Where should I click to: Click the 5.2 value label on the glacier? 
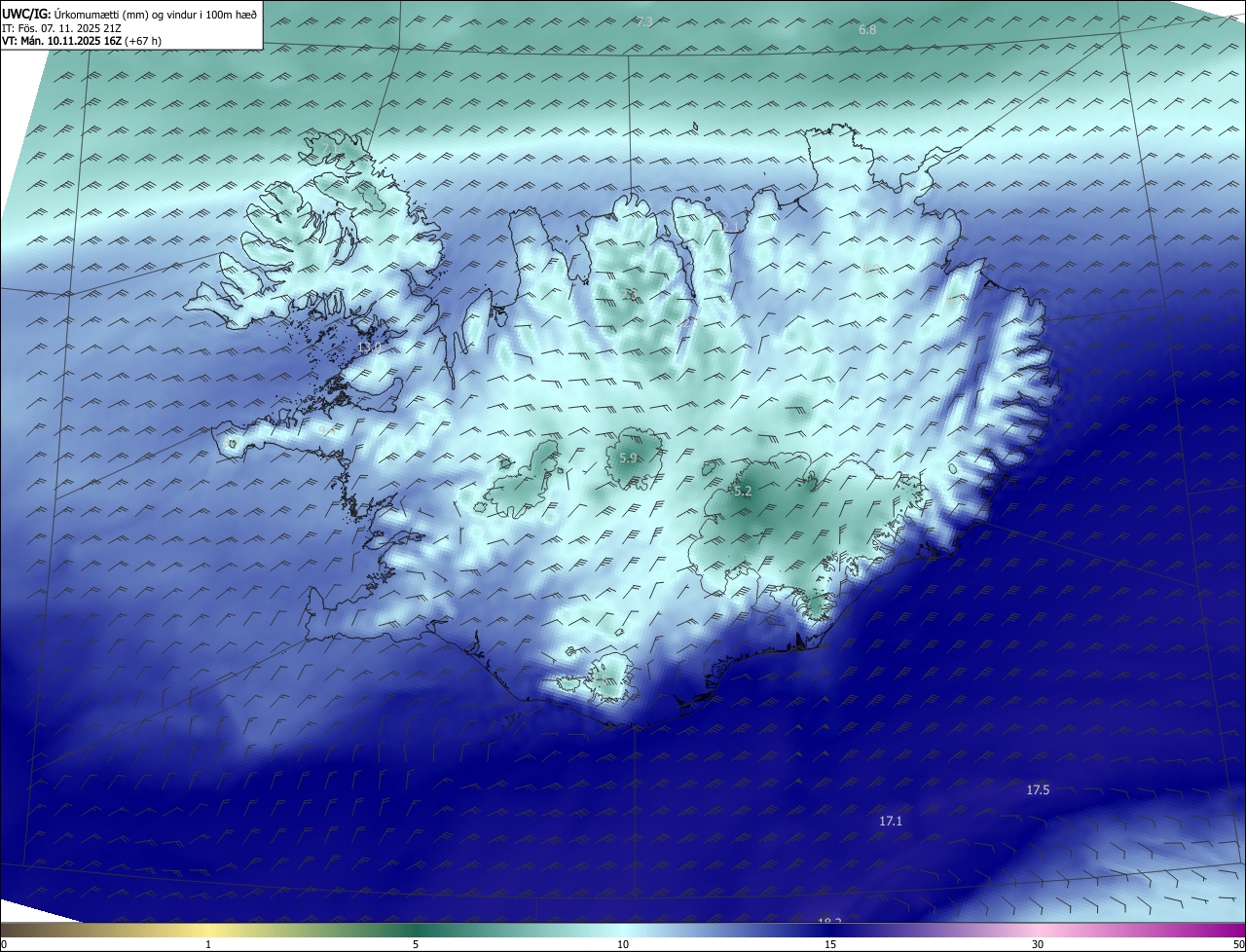743,492
